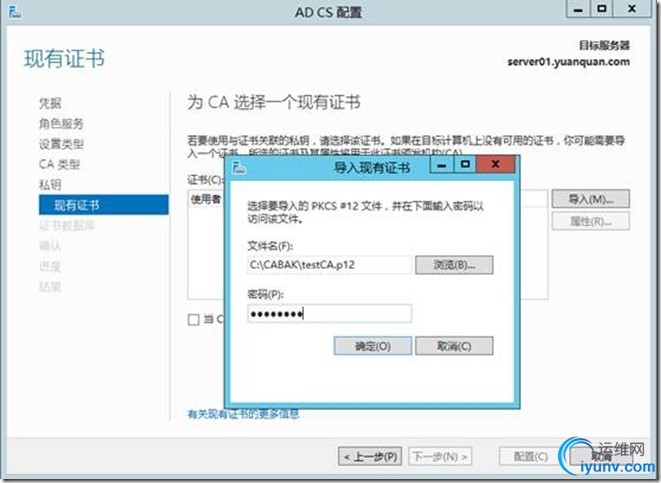
Task: Minimize the AD CS configuration window
Action: tap(578, 9)
